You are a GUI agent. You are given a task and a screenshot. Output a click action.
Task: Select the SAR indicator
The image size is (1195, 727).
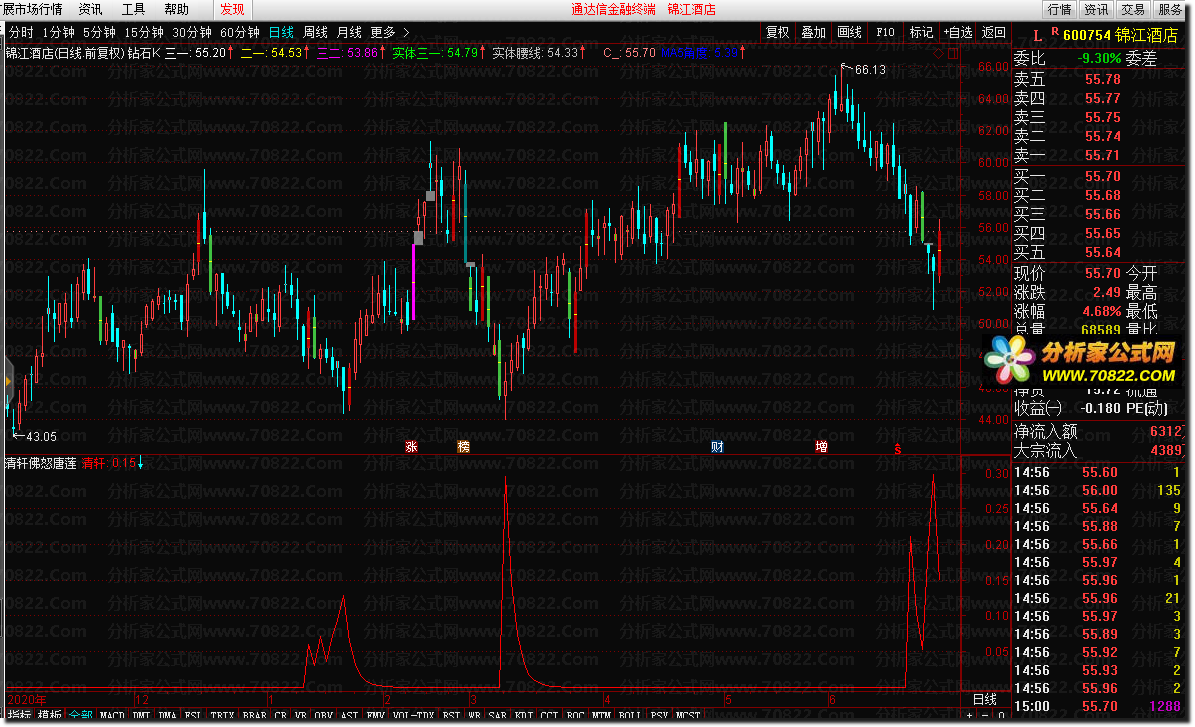498,715
